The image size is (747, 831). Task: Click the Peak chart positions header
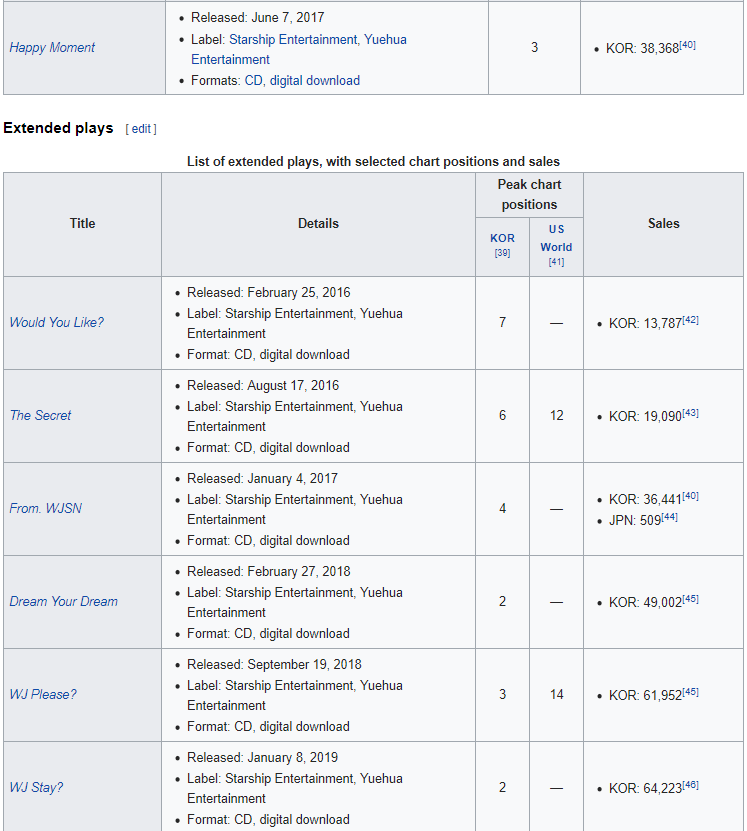click(529, 195)
